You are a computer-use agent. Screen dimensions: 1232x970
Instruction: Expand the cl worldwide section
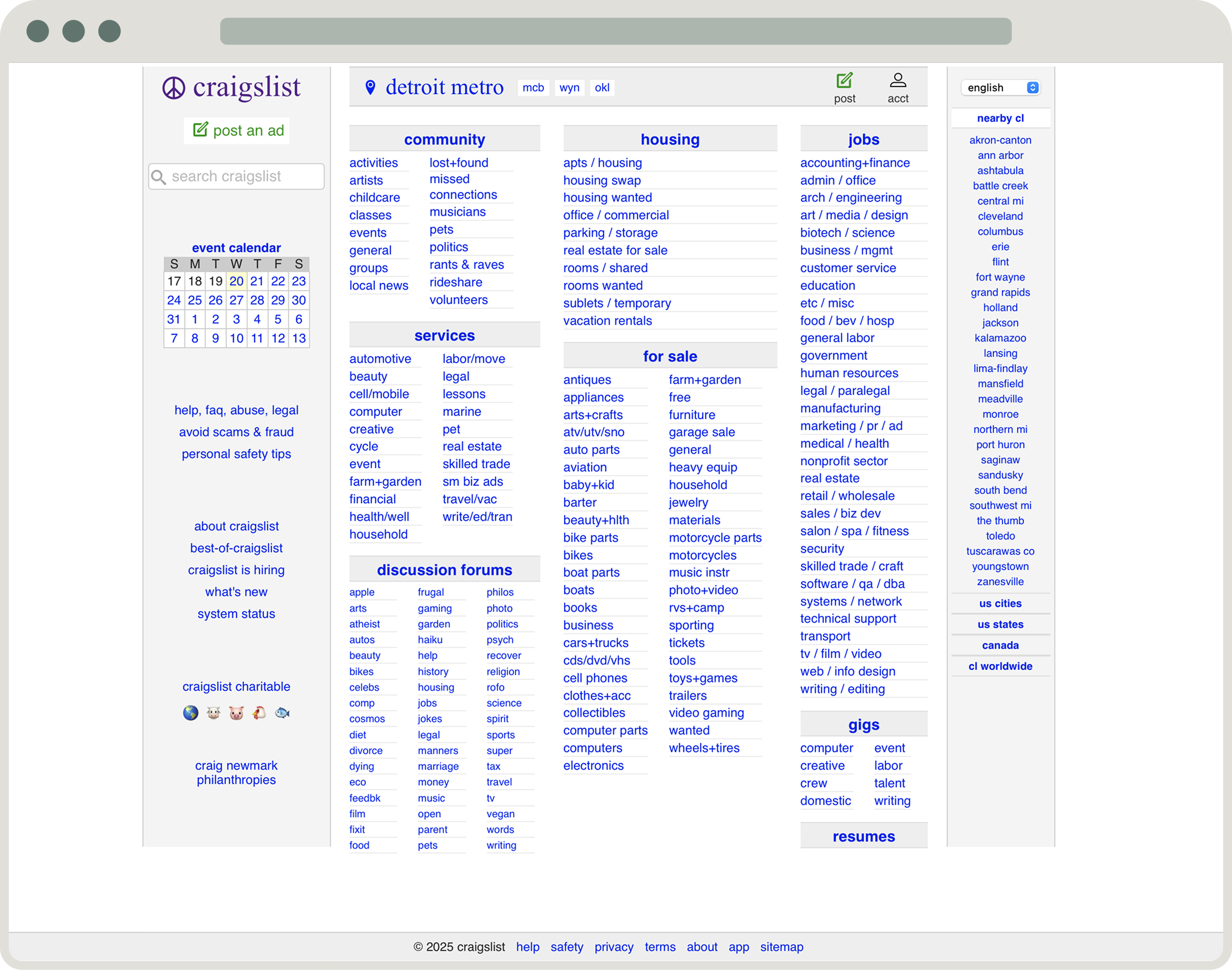tap(1000, 665)
